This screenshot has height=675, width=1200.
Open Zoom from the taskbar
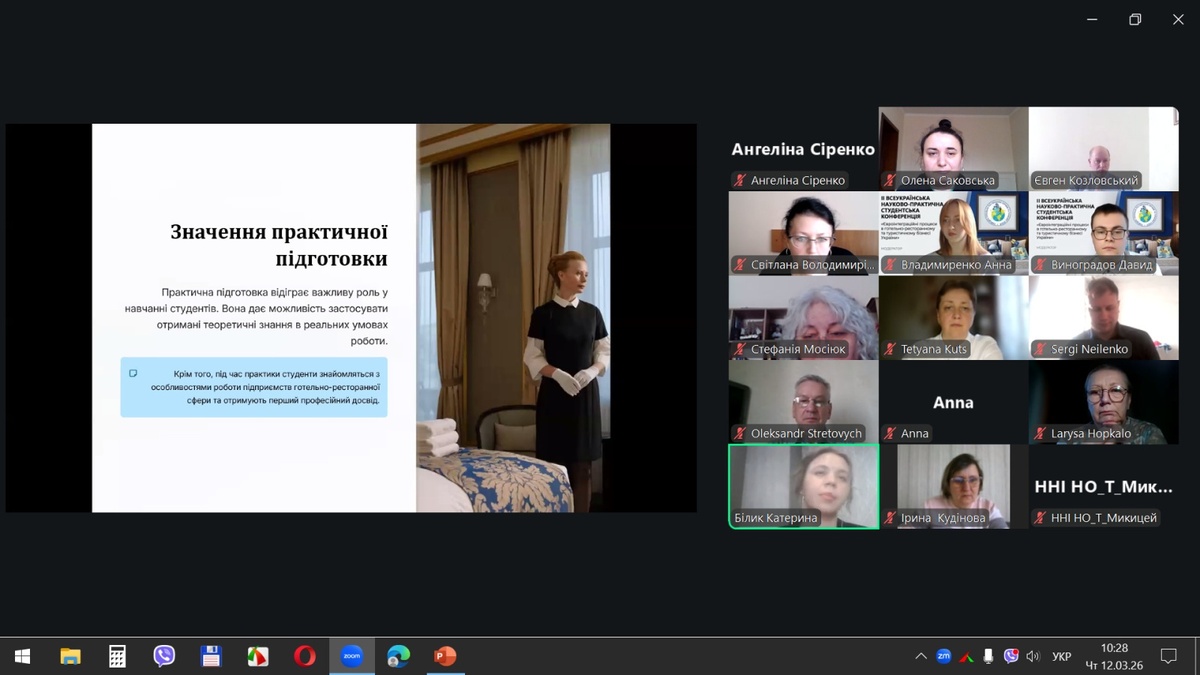(351, 656)
